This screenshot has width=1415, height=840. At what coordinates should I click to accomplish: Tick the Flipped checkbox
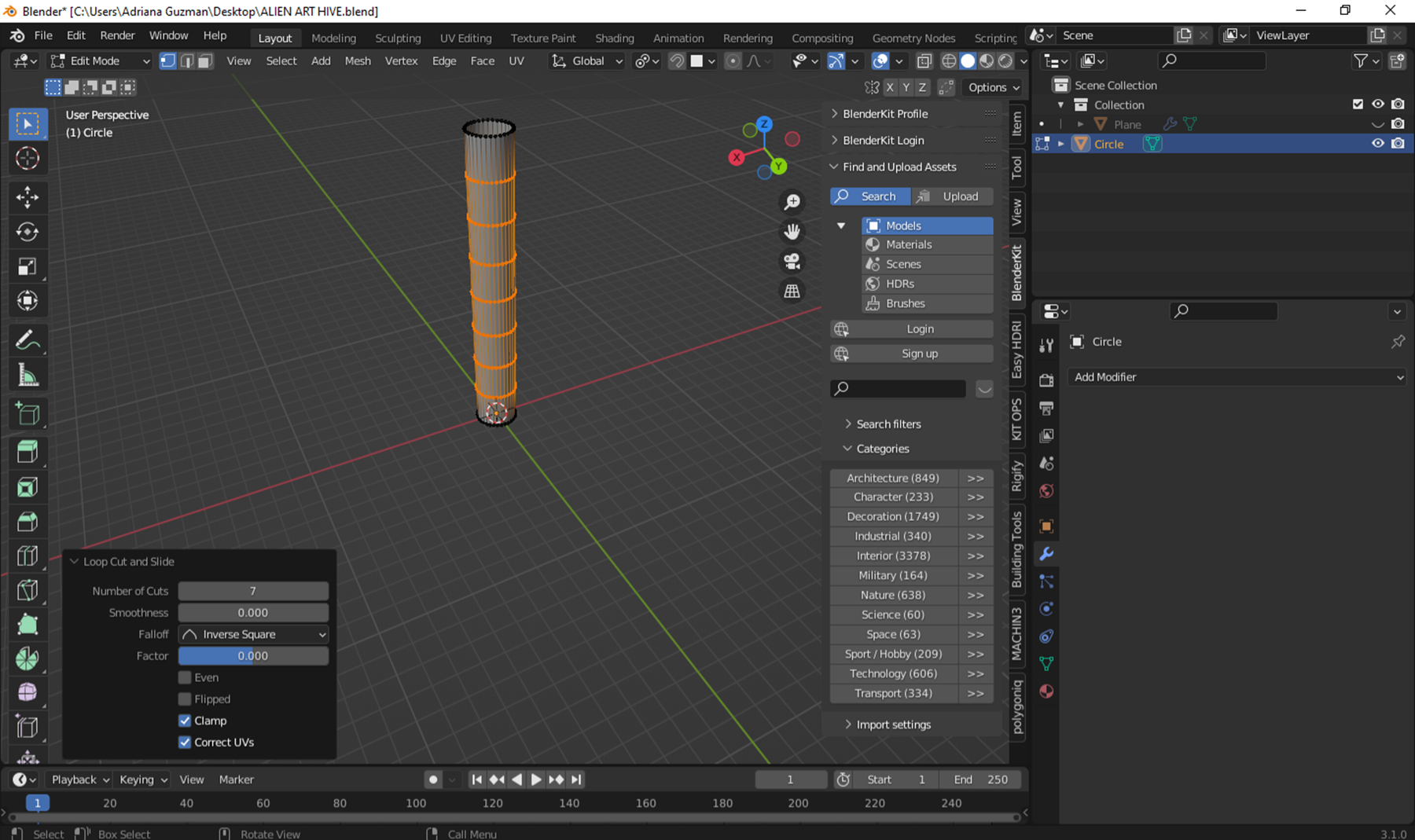(185, 699)
